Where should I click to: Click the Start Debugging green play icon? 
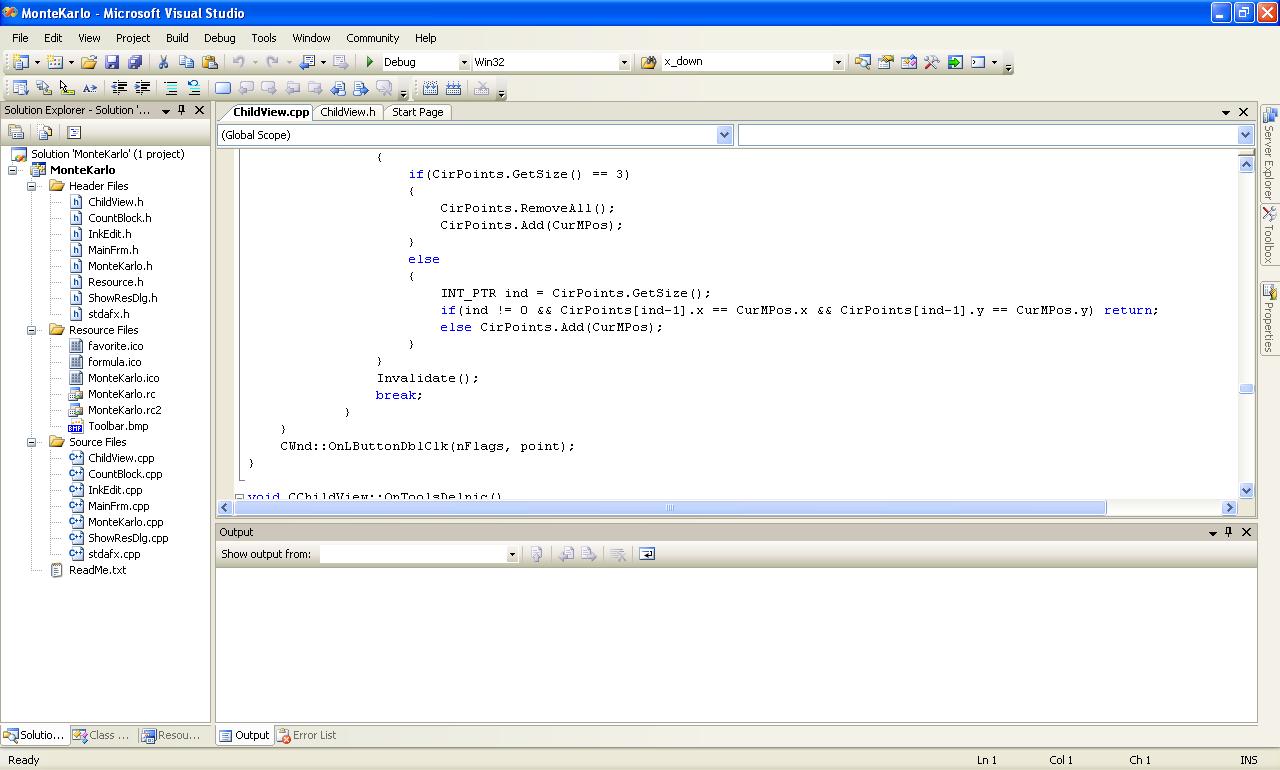click(x=370, y=62)
